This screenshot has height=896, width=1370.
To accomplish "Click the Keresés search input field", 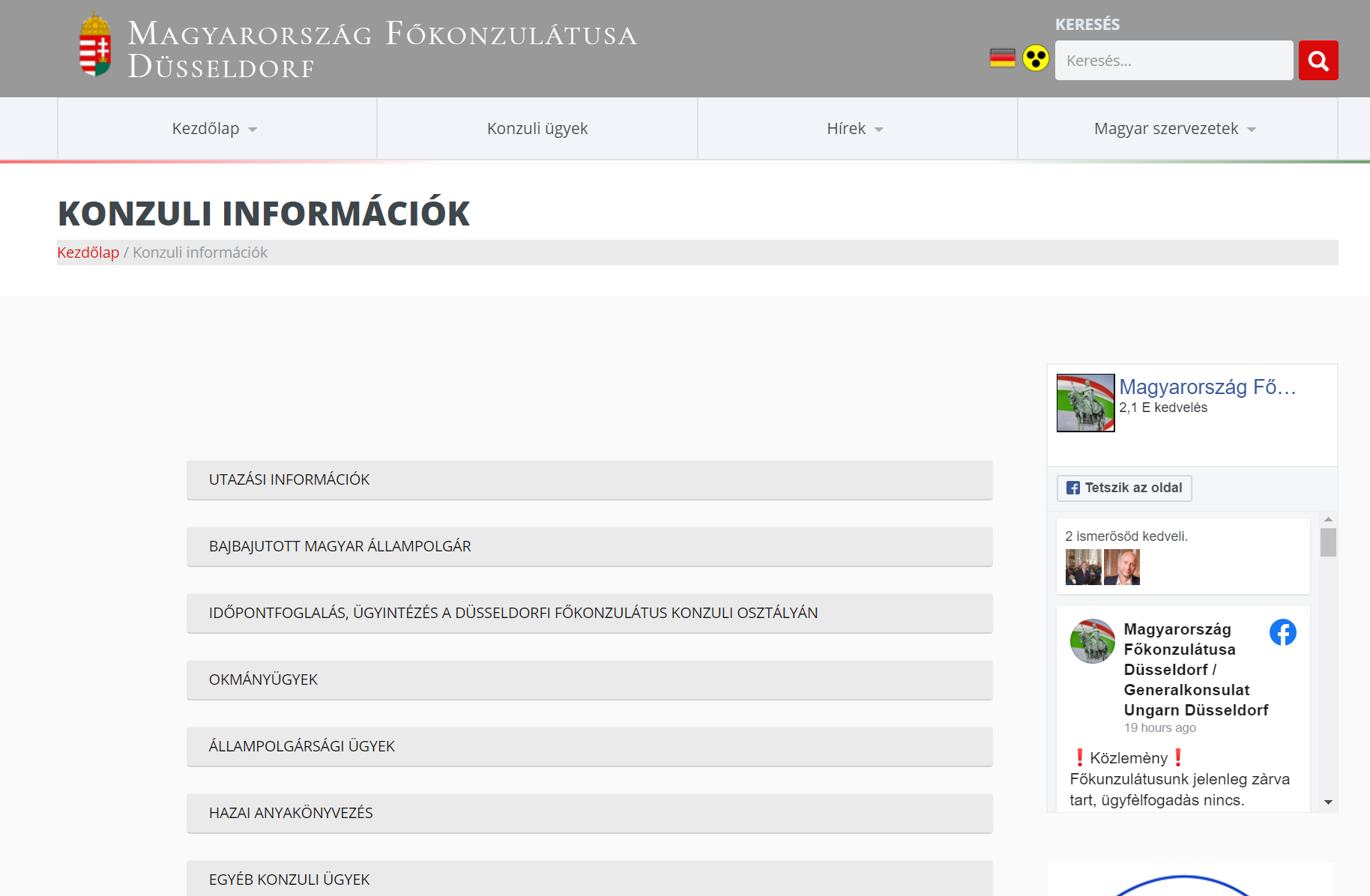I will pyautogui.click(x=1174, y=61).
